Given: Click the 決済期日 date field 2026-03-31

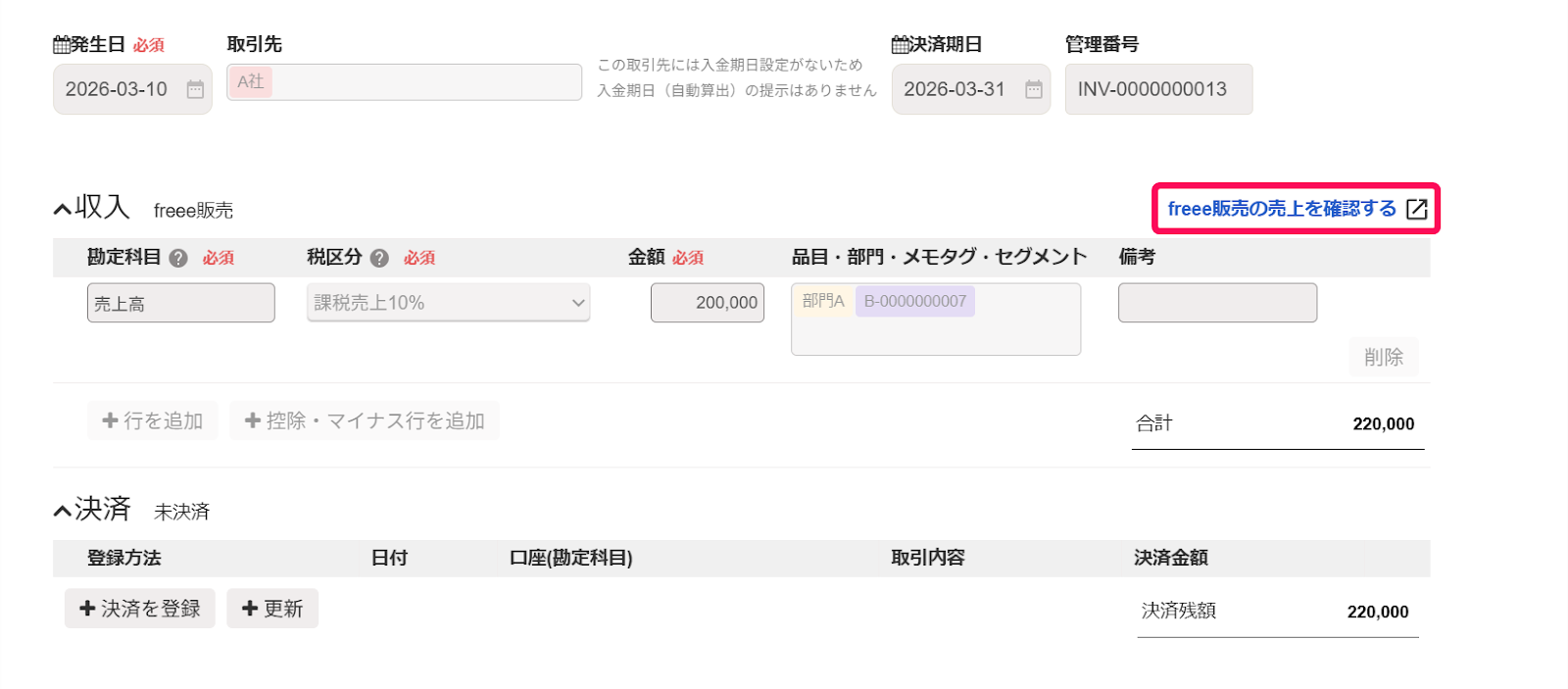Looking at the screenshot, I should tap(971, 89).
